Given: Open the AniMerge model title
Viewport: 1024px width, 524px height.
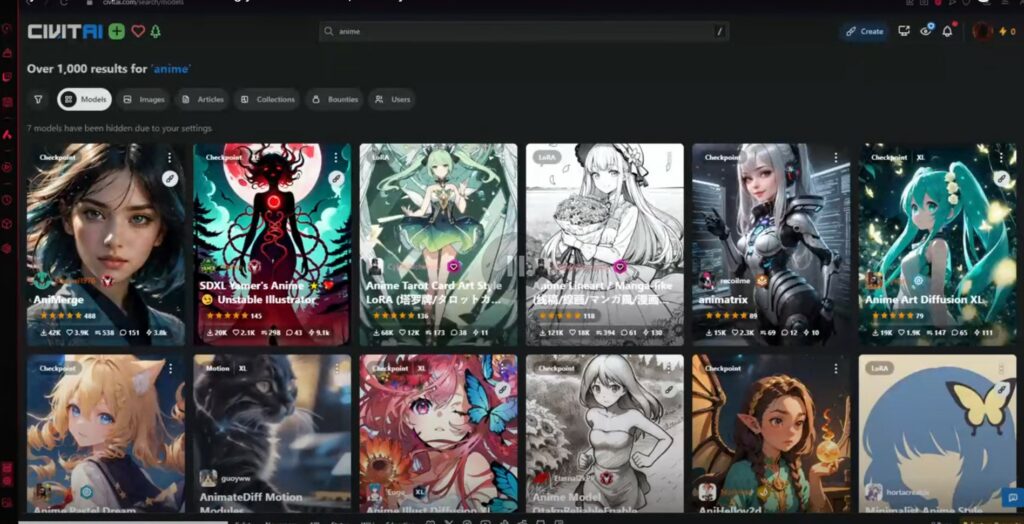Looking at the screenshot, I should (58, 300).
